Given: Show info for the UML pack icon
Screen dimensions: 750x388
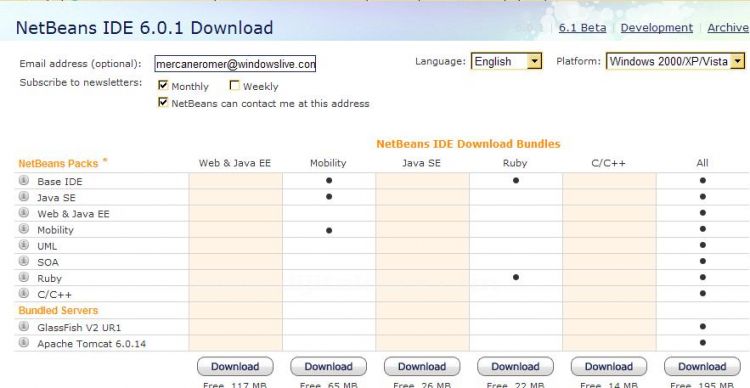Looking at the screenshot, I should coord(23,245).
